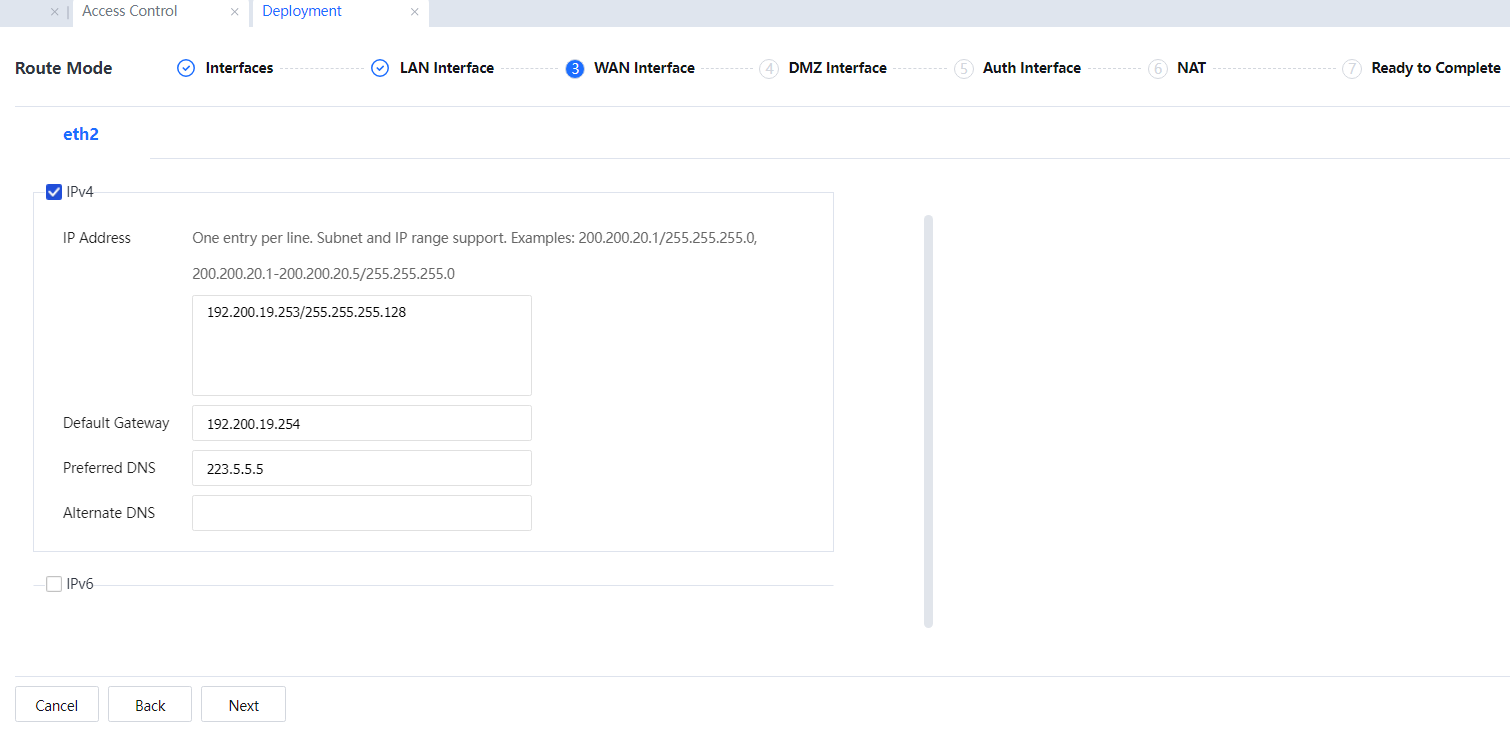Select the eth2 interface tab
1510x732 pixels.
(x=81, y=134)
